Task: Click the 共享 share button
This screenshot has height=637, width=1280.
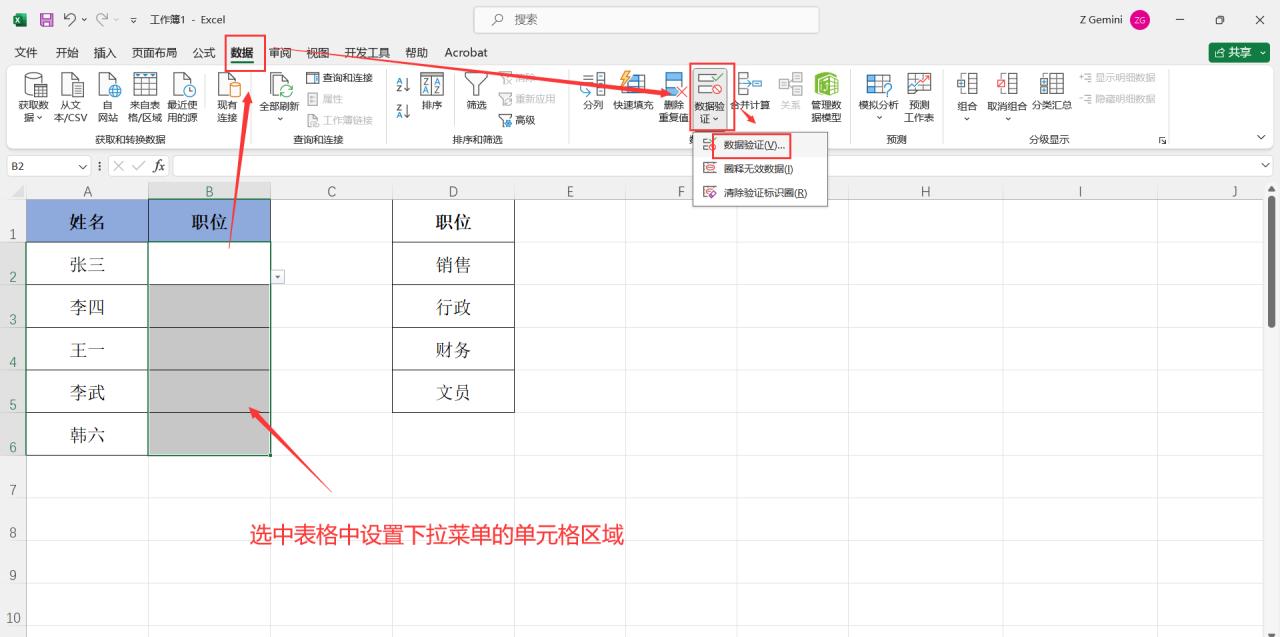Action: pyautogui.click(x=1239, y=53)
